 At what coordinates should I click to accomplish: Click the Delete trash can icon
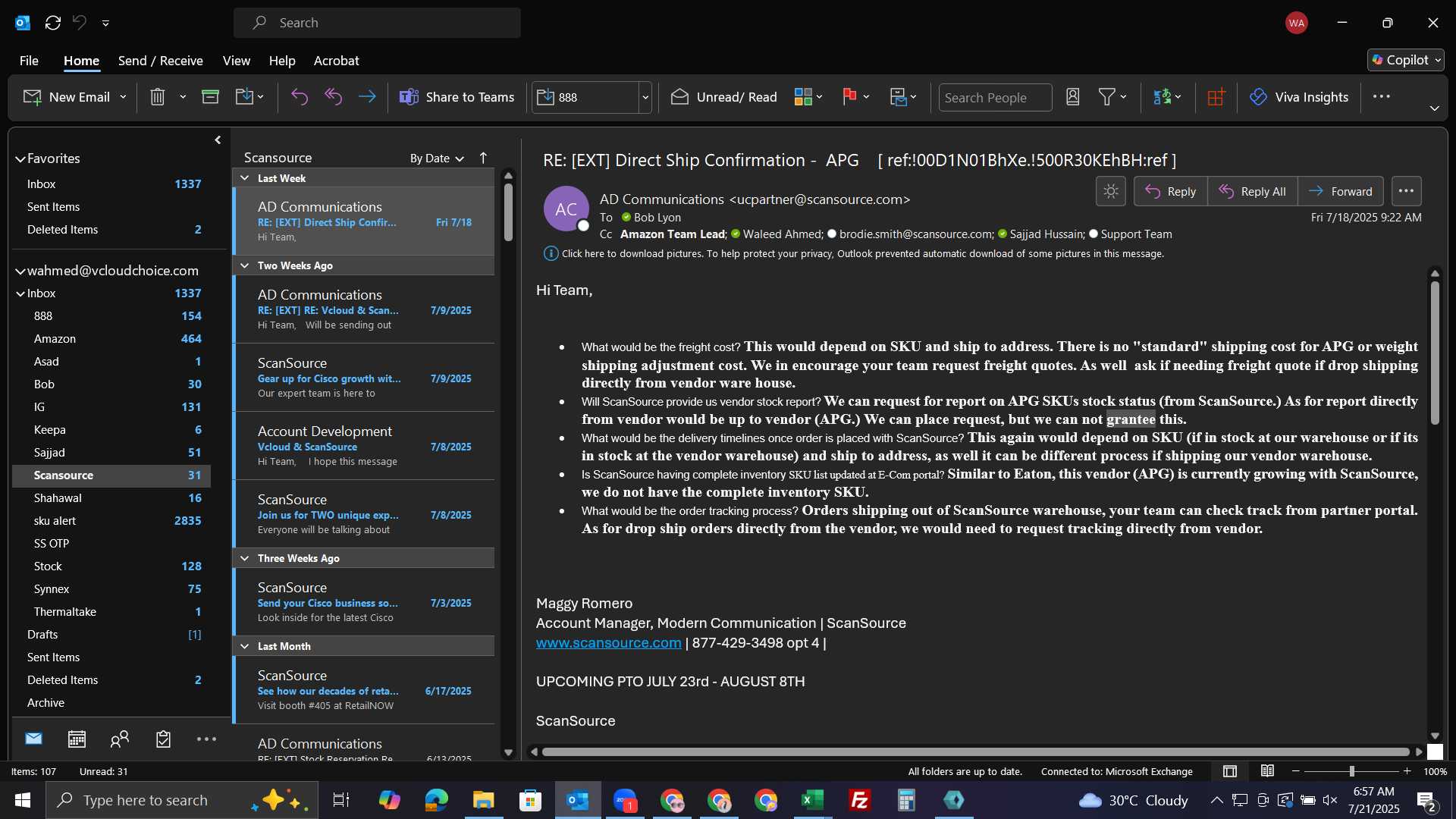point(157,97)
